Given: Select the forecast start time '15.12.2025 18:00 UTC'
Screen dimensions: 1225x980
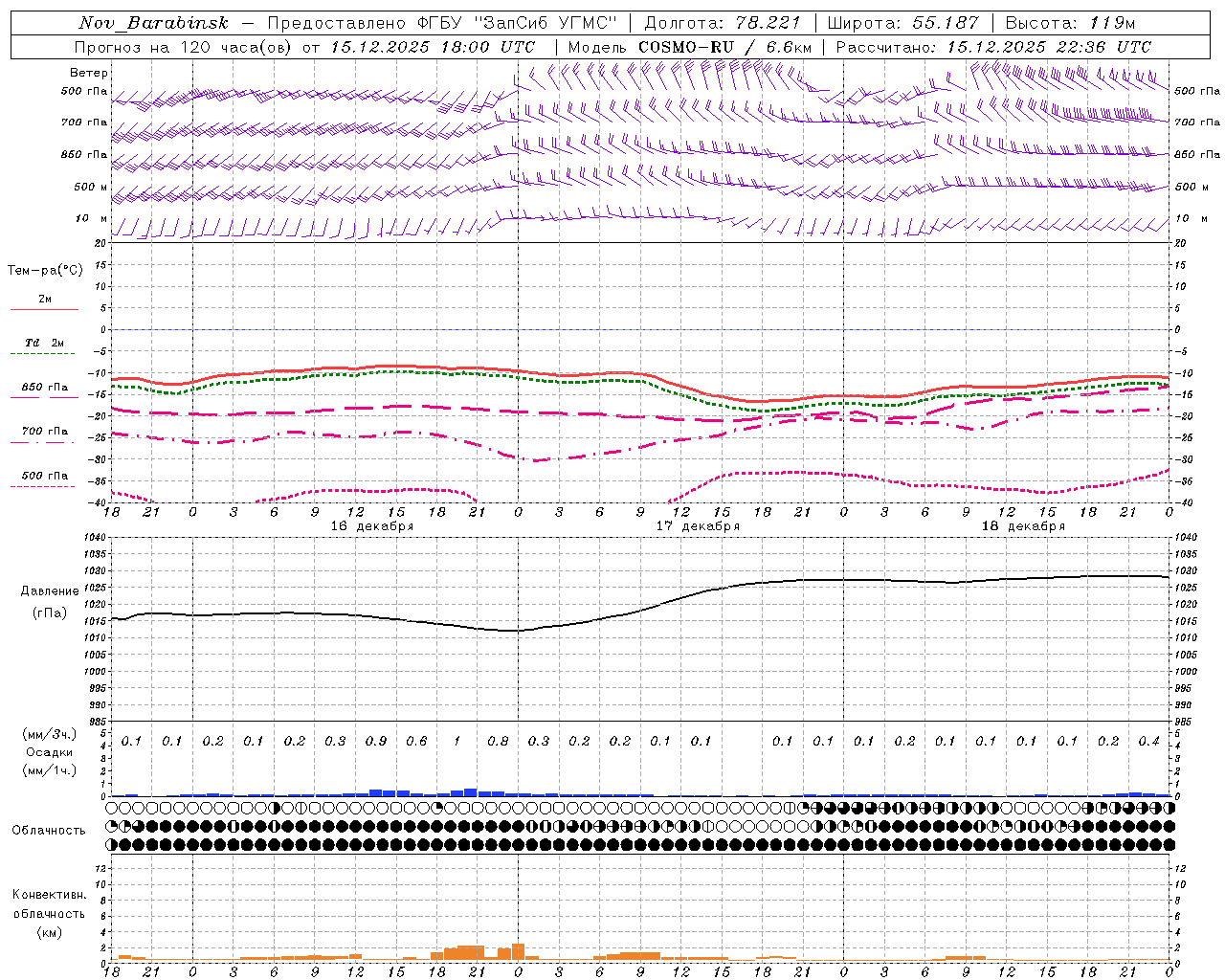Looking at the screenshot, I should point(433,47).
